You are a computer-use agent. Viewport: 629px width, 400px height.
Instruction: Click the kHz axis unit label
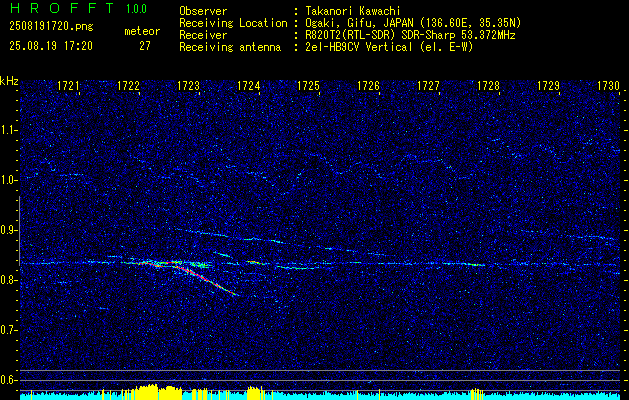coord(9,81)
